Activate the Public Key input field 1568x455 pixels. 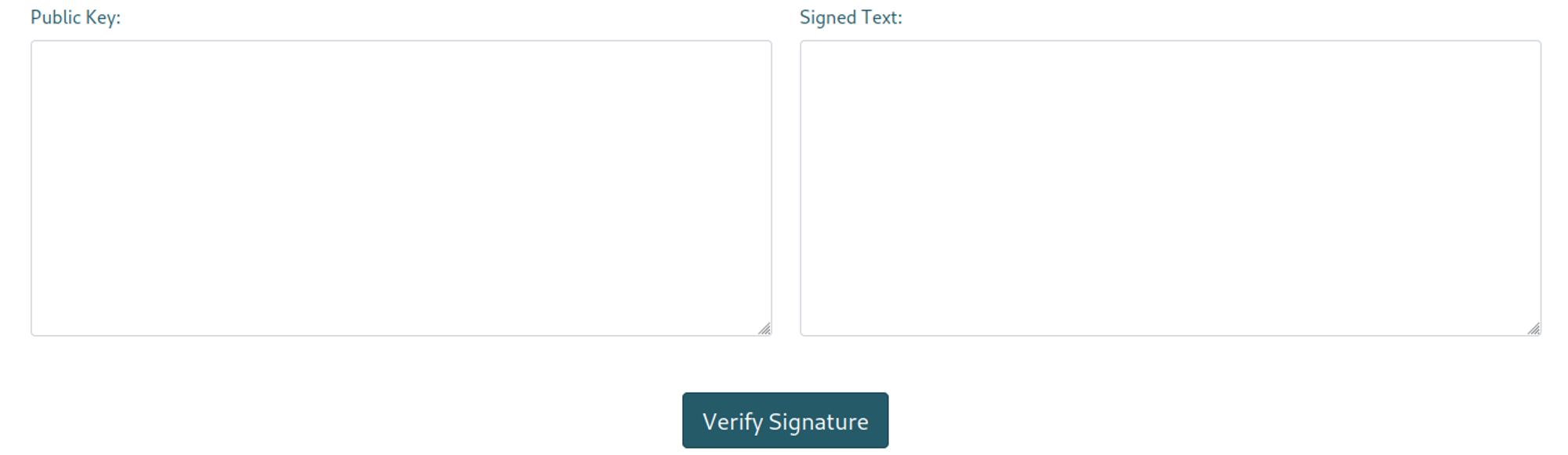[x=401, y=188]
